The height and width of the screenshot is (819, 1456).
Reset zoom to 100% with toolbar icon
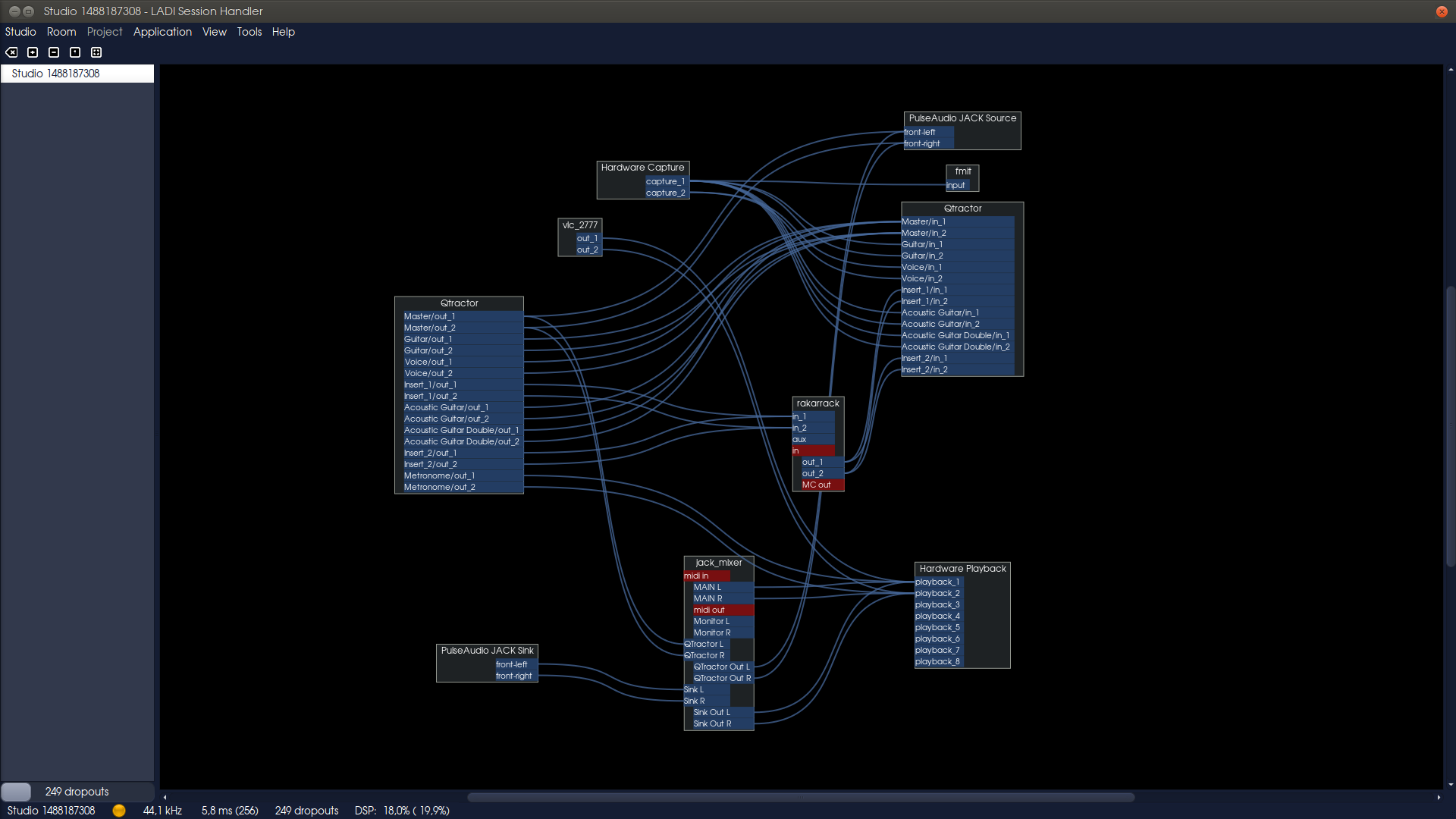point(75,52)
